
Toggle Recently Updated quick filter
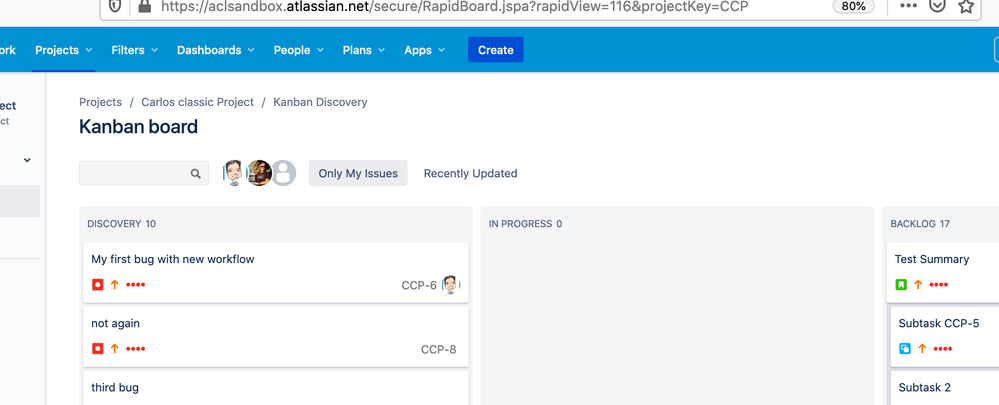click(470, 173)
